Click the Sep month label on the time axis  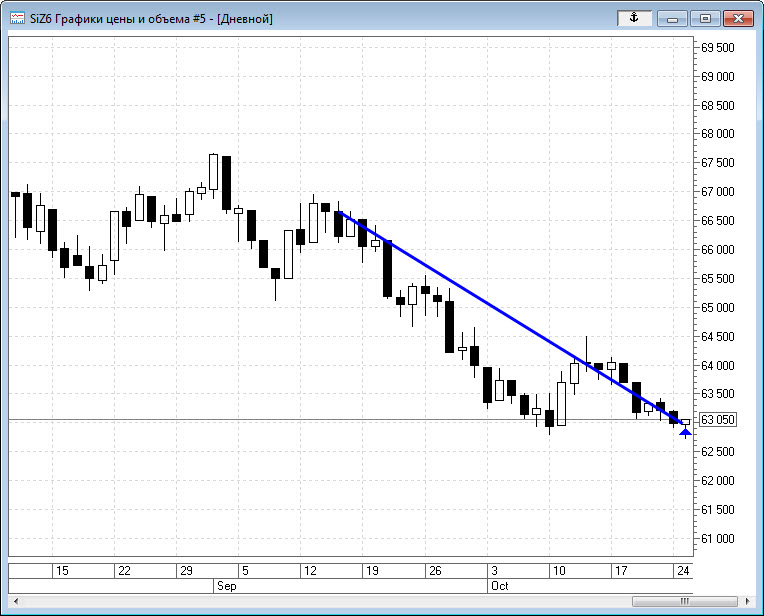coord(227,586)
